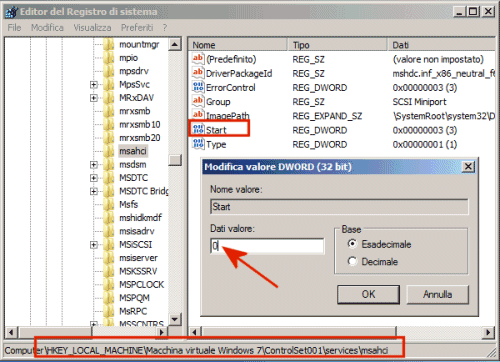Click the binary icon beside Type

click(x=198, y=144)
